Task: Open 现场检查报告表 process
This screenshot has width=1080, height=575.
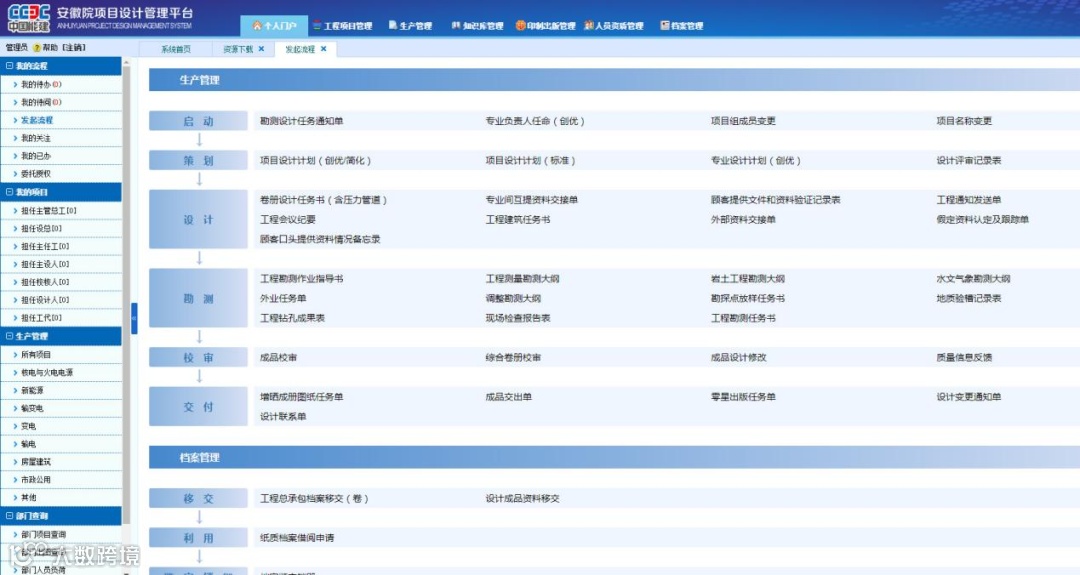Action: coord(518,318)
